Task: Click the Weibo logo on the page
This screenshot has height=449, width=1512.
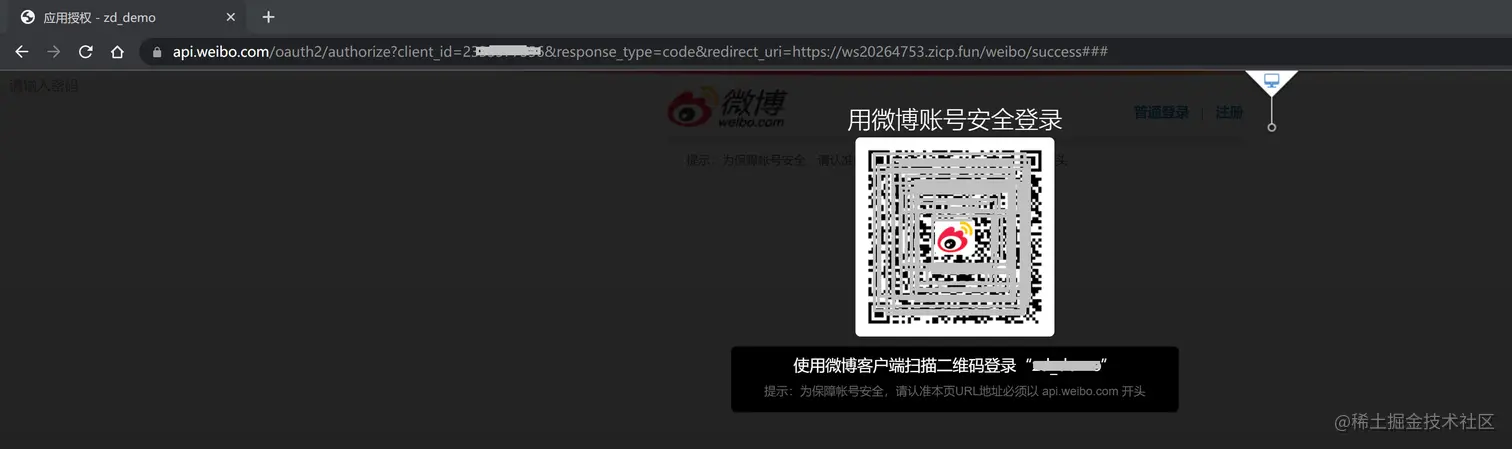Action: [727, 107]
